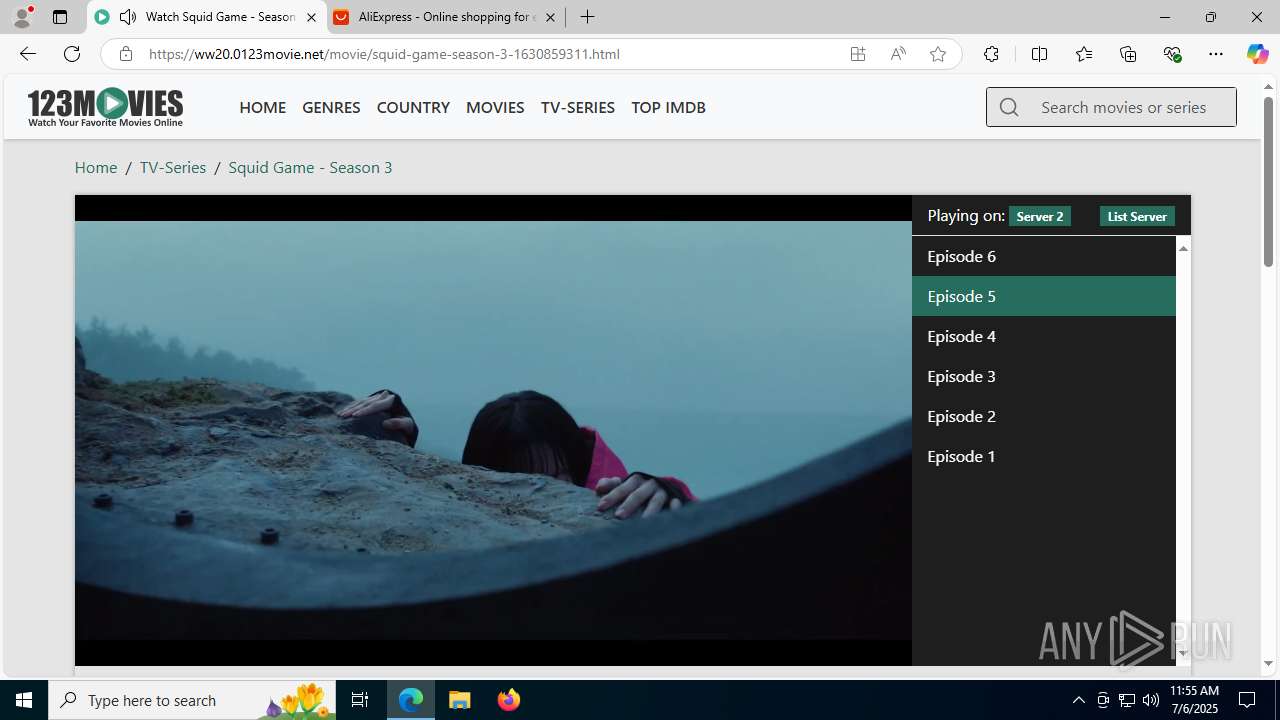Close the Squid Game tab

311,17
